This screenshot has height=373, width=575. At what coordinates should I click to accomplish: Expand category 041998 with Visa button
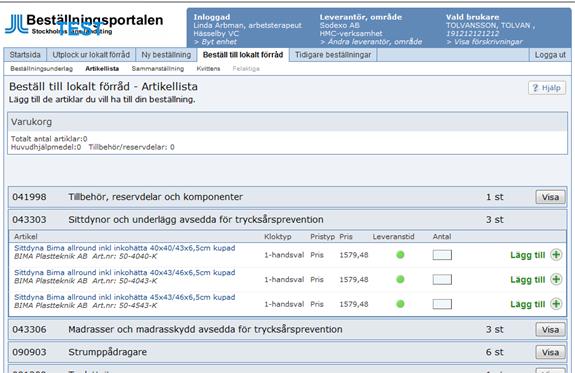coord(550,197)
